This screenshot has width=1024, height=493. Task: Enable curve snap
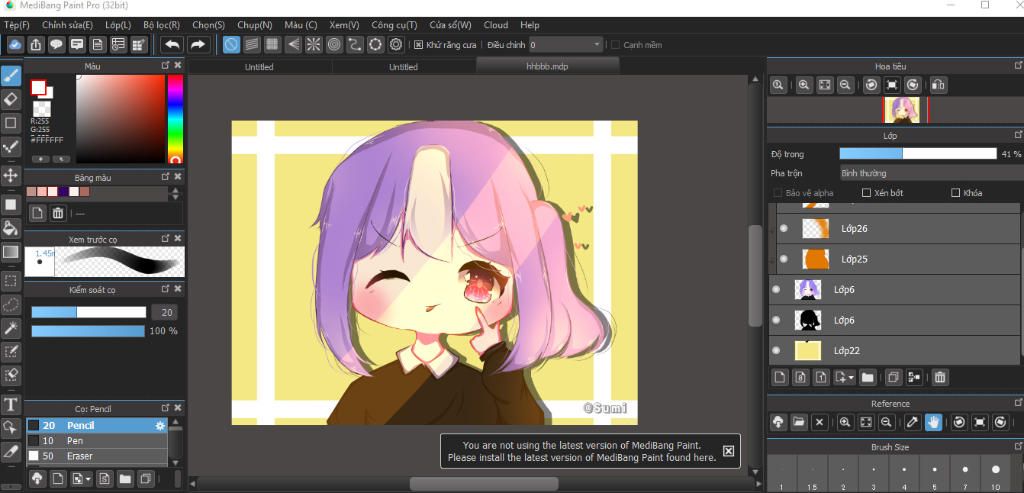tap(355, 44)
